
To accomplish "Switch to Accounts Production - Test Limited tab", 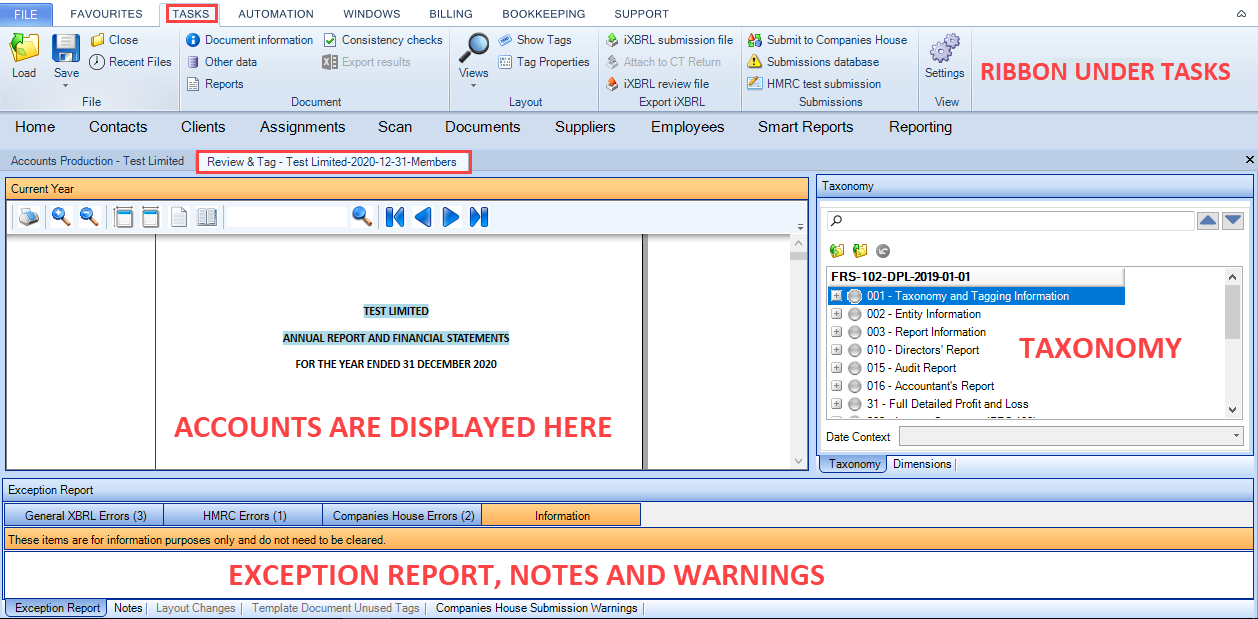I will click(x=97, y=161).
